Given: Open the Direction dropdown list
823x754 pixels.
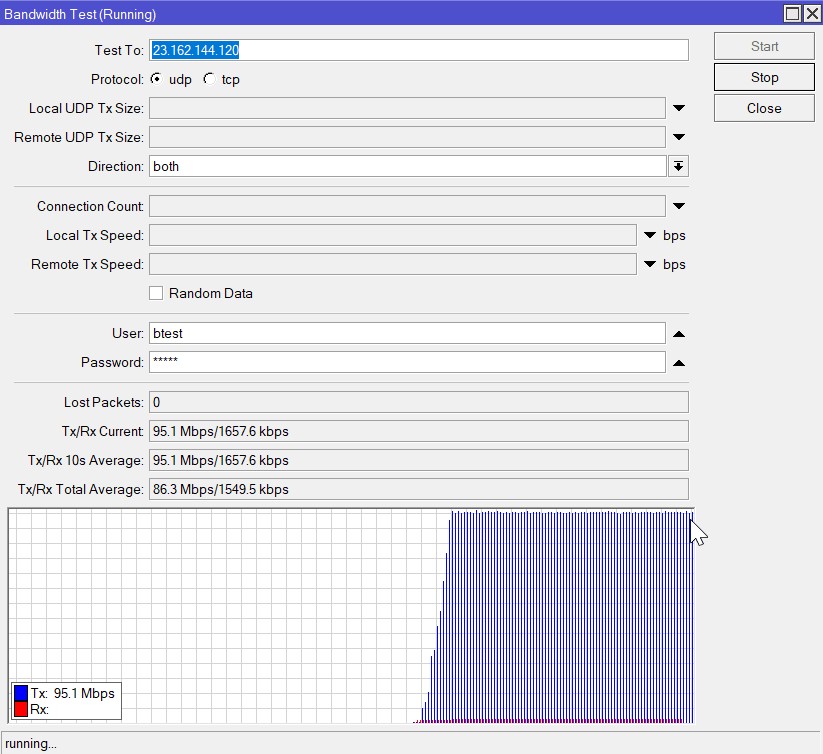Looking at the screenshot, I should pyautogui.click(x=678, y=166).
